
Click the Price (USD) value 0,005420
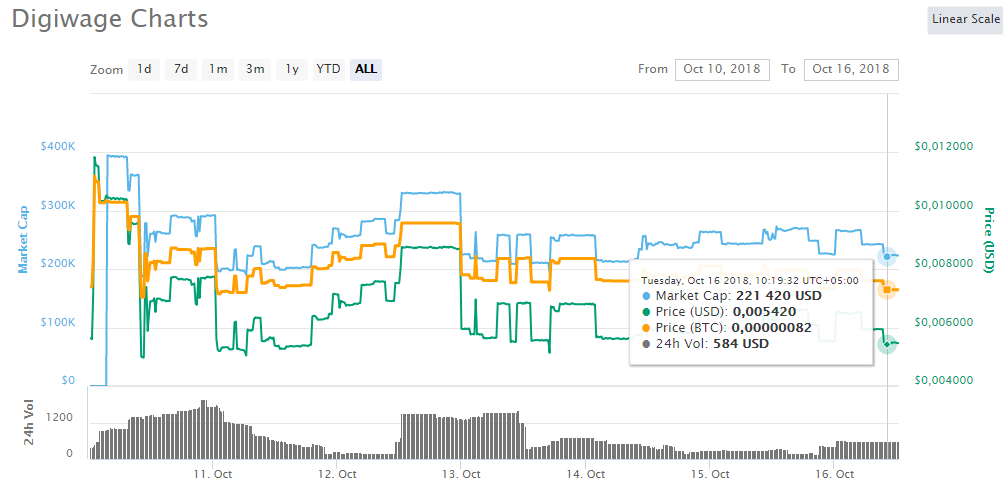pos(764,312)
